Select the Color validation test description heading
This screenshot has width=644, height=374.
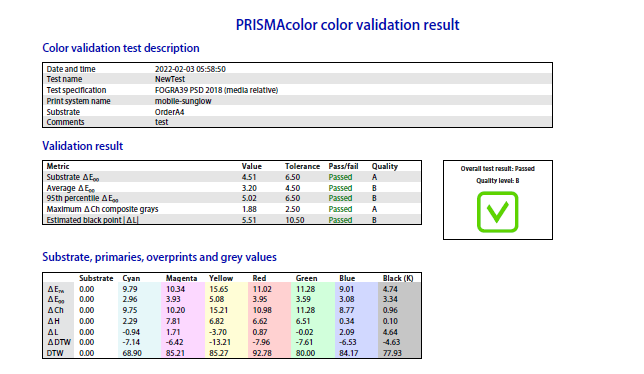[x=121, y=48]
